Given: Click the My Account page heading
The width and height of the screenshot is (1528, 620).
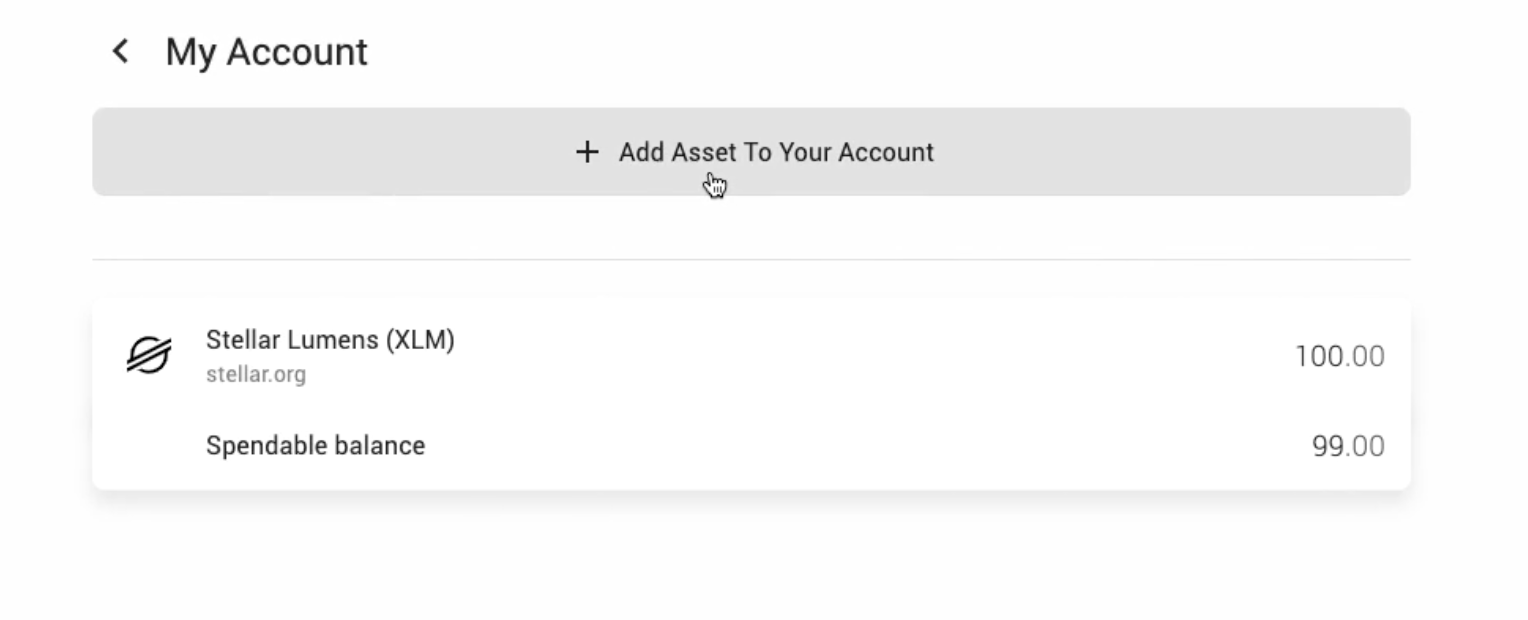Looking at the screenshot, I should tap(267, 52).
